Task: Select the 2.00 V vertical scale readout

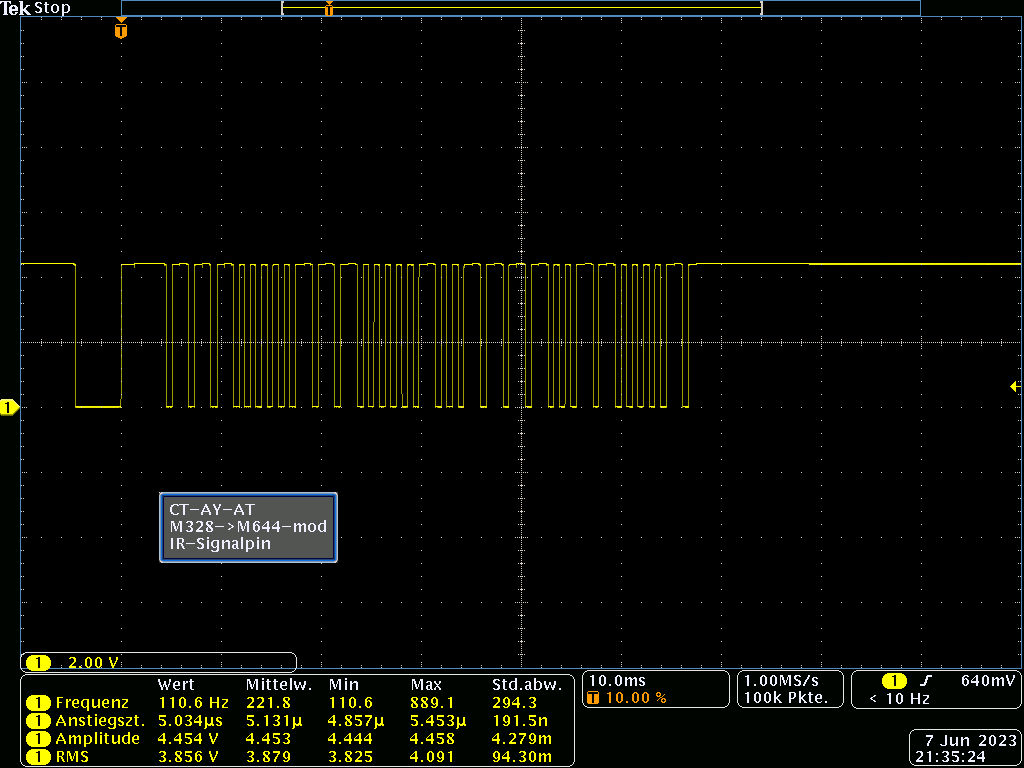Action: [x=93, y=662]
